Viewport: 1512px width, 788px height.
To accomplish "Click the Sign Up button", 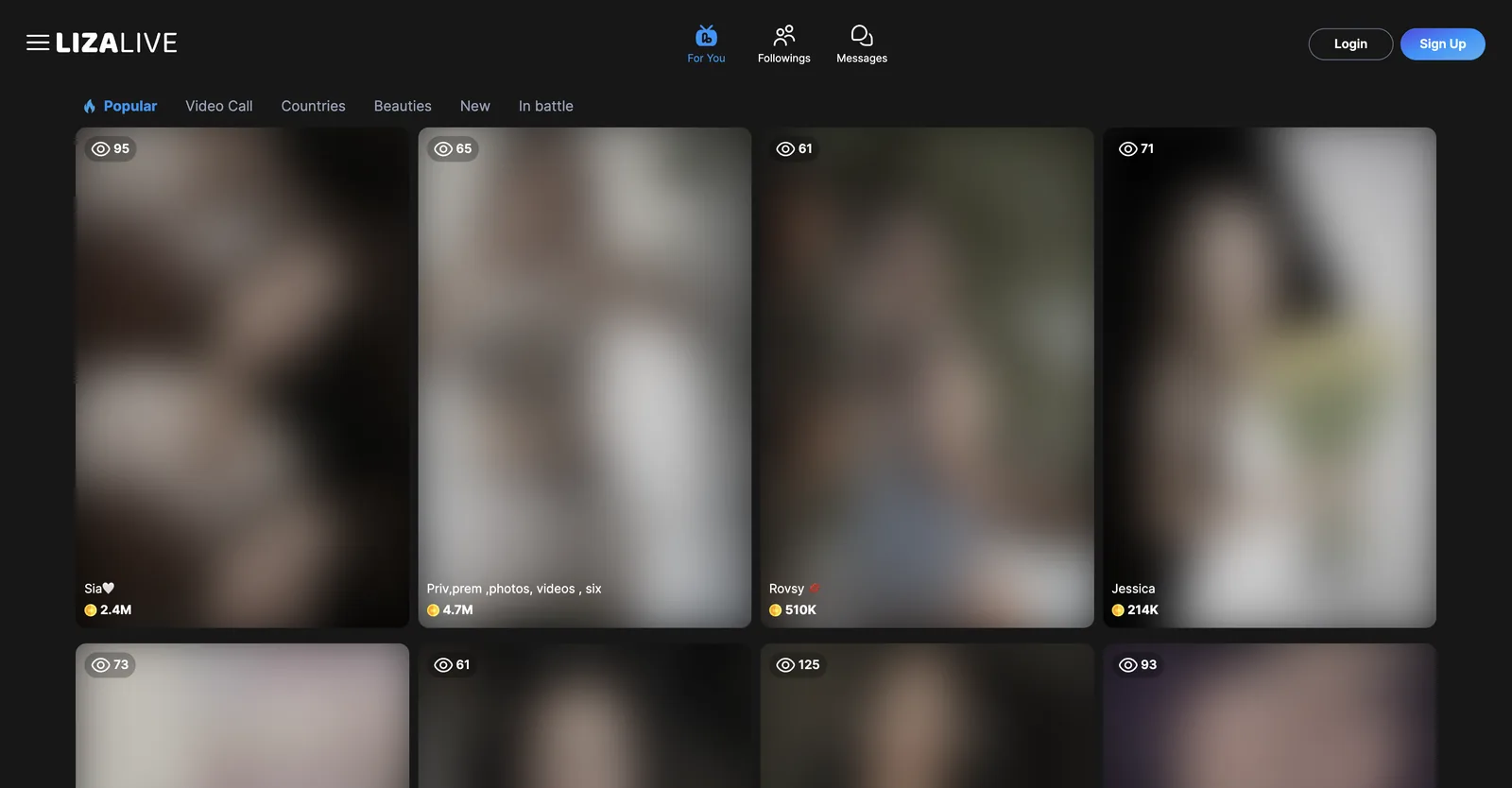I will coord(1442,43).
